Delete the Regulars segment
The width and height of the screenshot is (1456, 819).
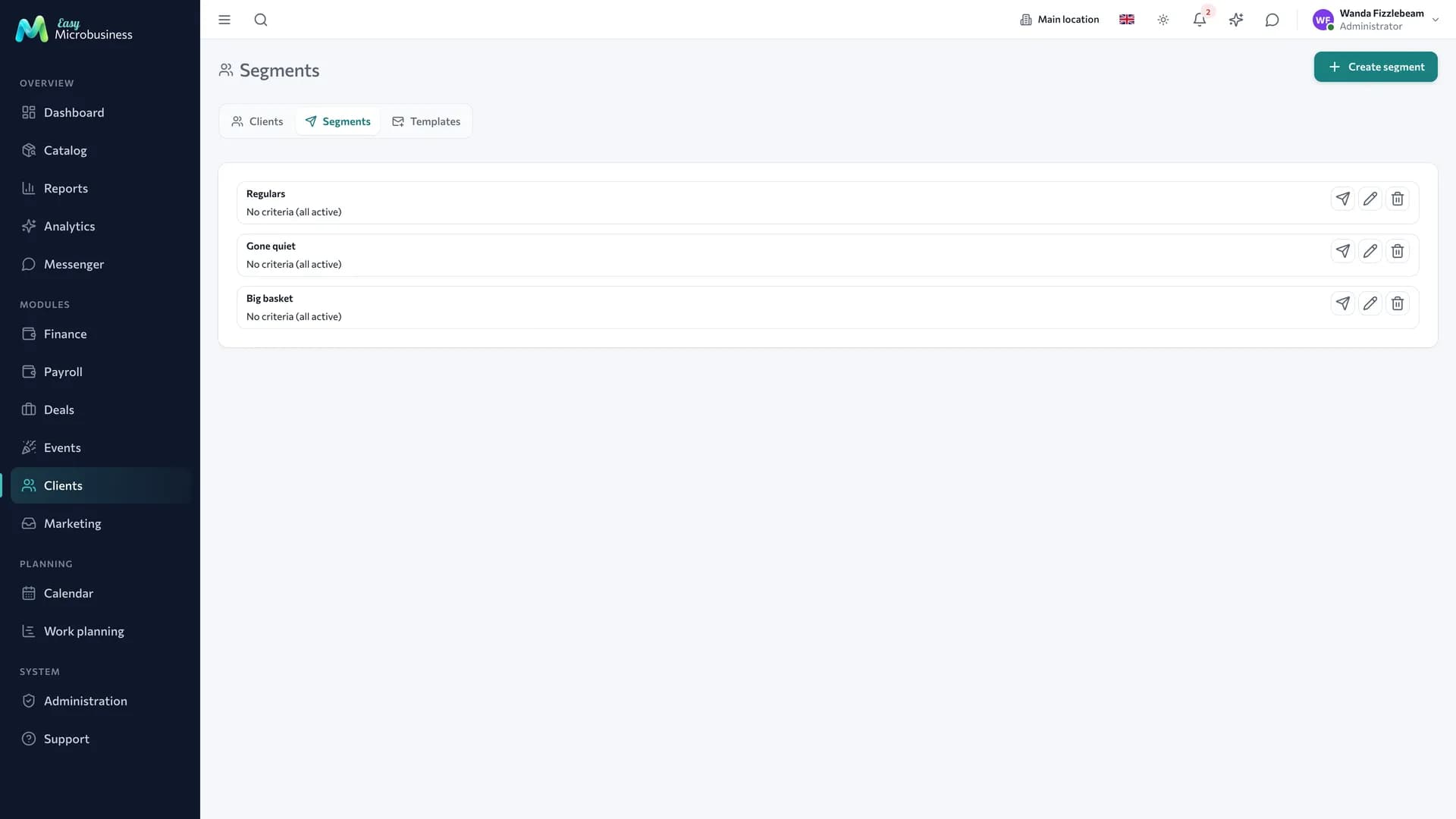(1397, 199)
